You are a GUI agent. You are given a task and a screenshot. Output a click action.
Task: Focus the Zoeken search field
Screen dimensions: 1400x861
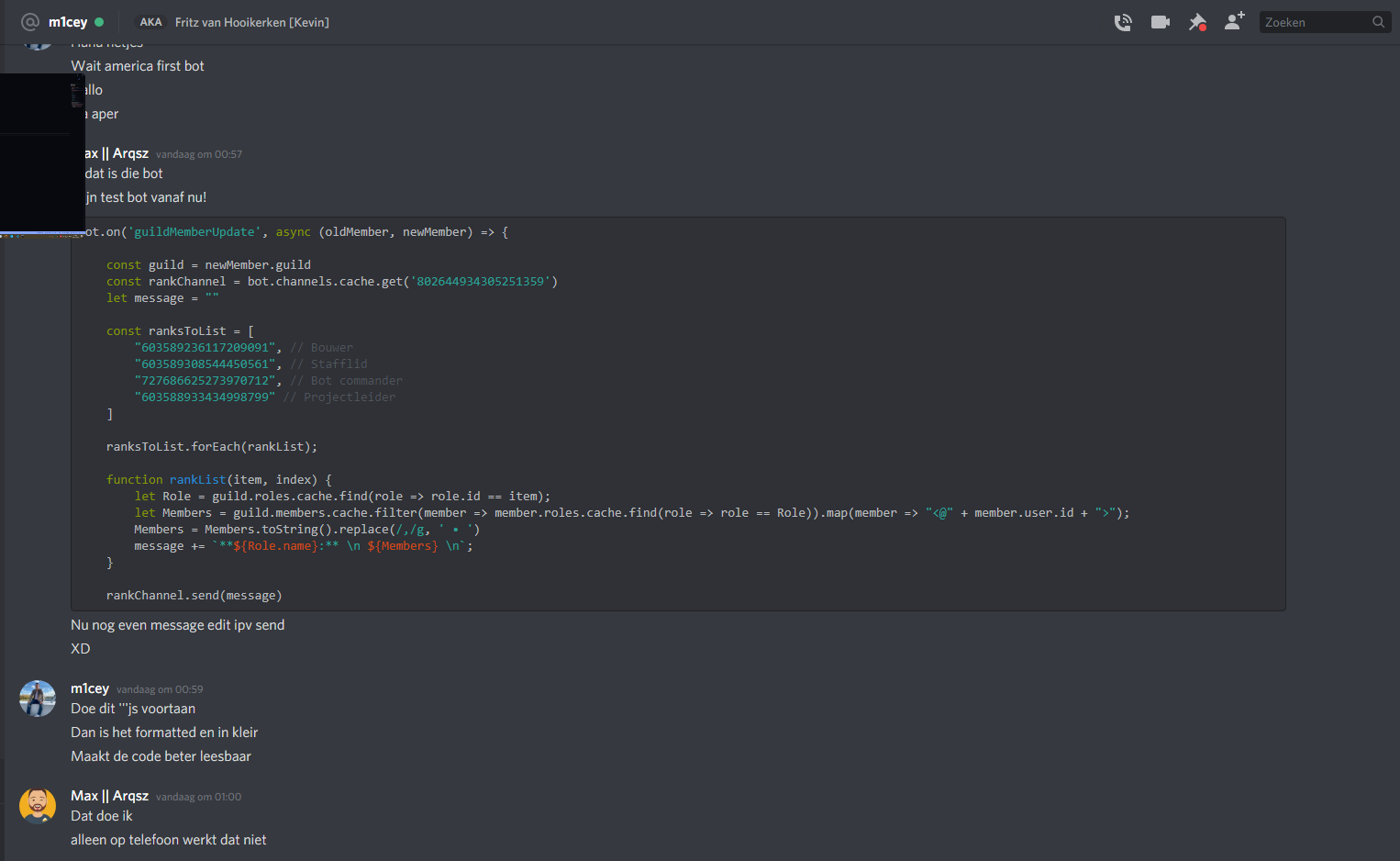click(x=1314, y=22)
